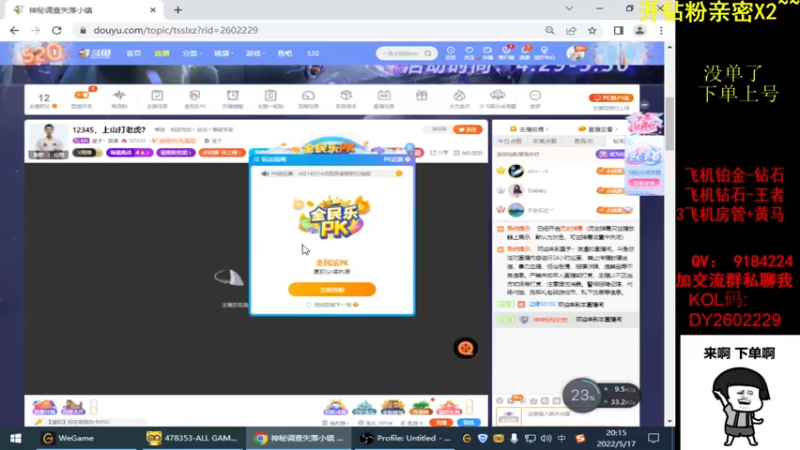
Task: Open the 520 nav item
Action: tap(313, 53)
